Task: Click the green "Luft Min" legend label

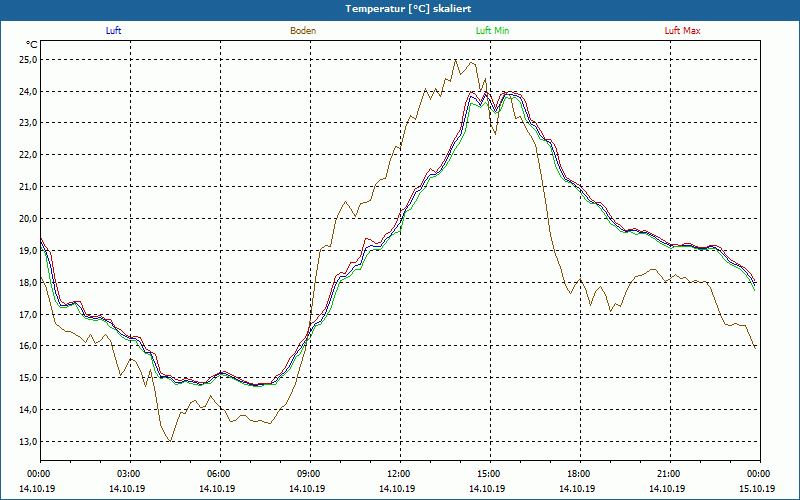Action: pyautogui.click(x=492, y=31)
